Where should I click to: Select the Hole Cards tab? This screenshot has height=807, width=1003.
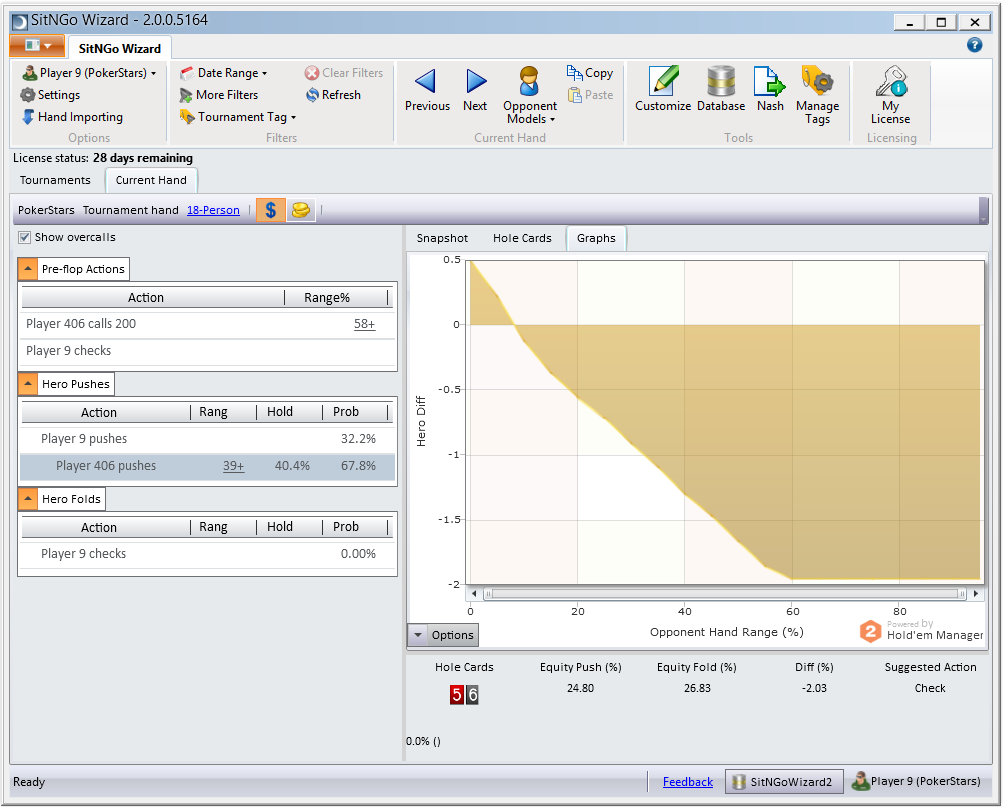pyautogui.click(x=522, y=238)
